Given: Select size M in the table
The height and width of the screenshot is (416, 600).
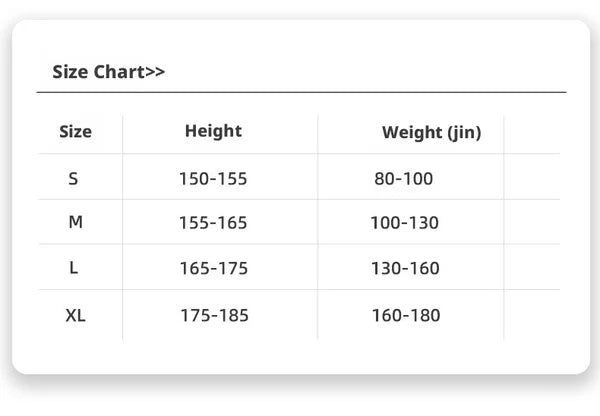Looking at the screenshot, I should click(75, 222).
